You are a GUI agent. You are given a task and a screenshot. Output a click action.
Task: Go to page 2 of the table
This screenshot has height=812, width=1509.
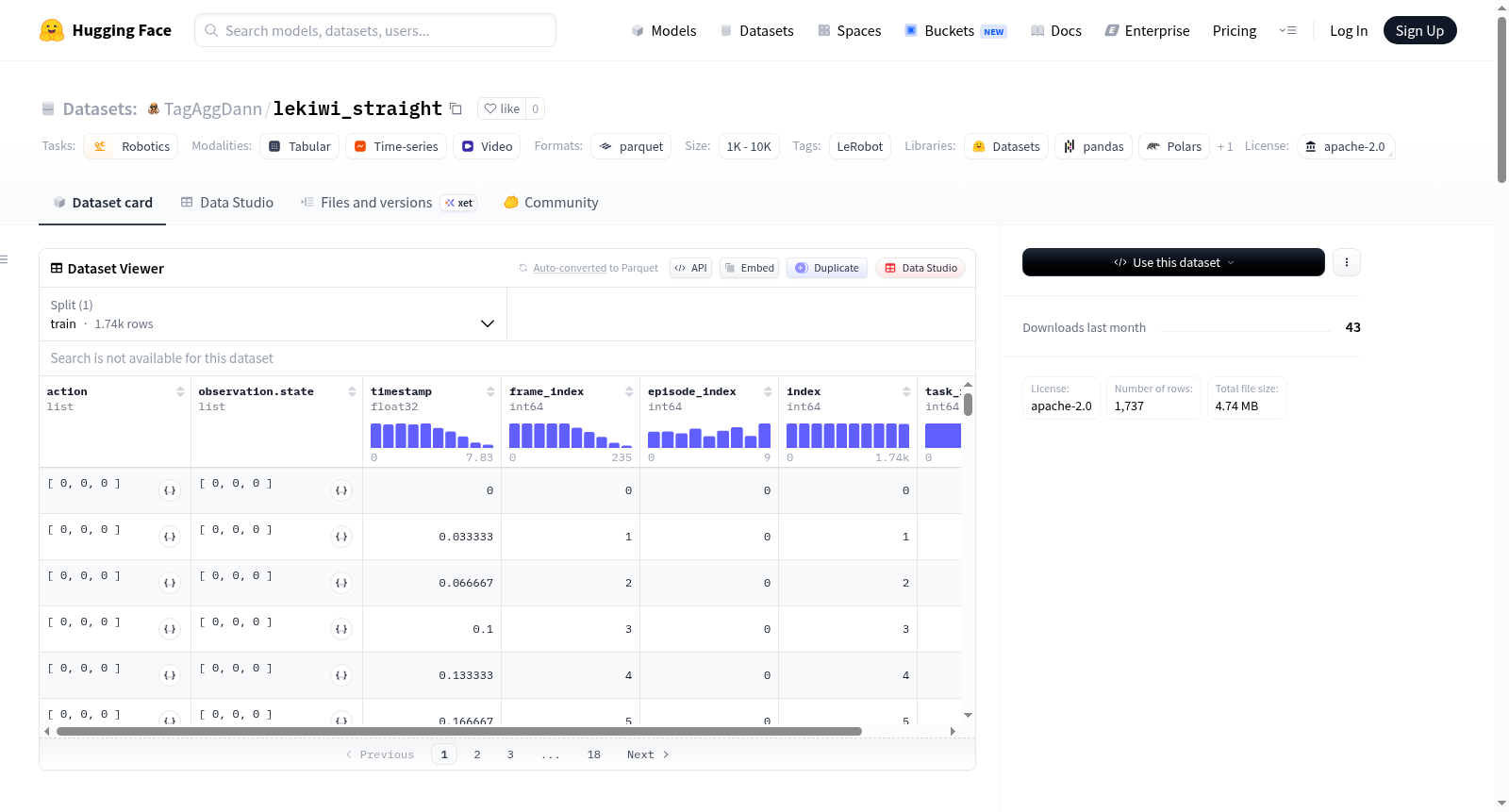[477, 754]
